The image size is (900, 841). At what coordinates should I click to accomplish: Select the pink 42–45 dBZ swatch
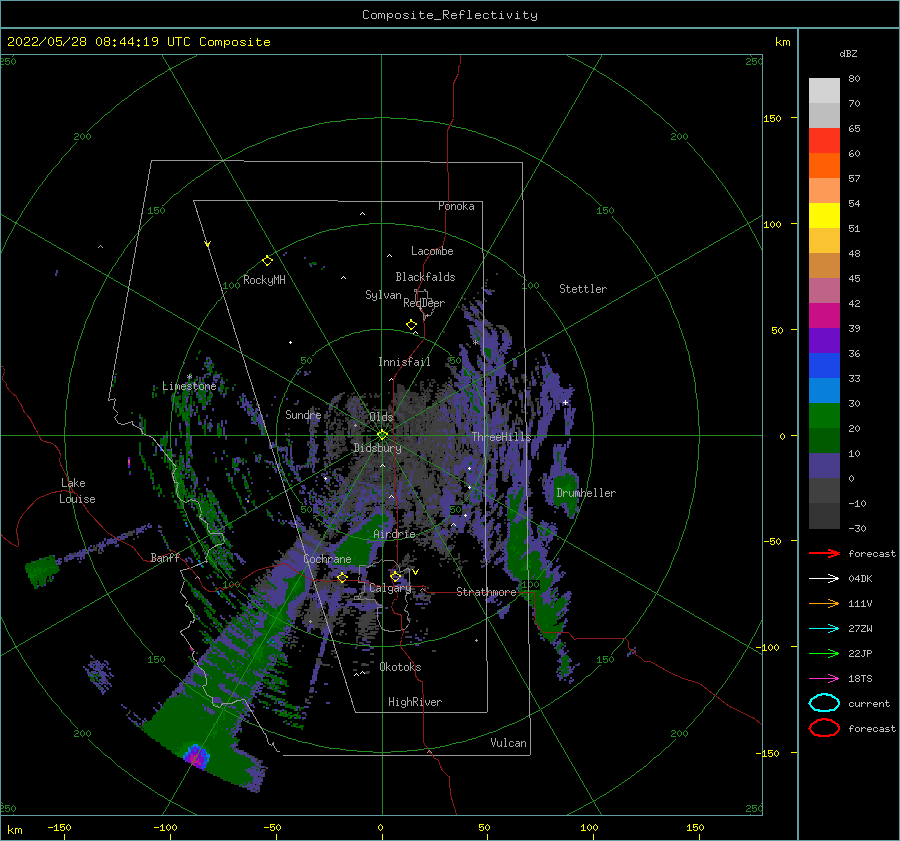(824, 291)
